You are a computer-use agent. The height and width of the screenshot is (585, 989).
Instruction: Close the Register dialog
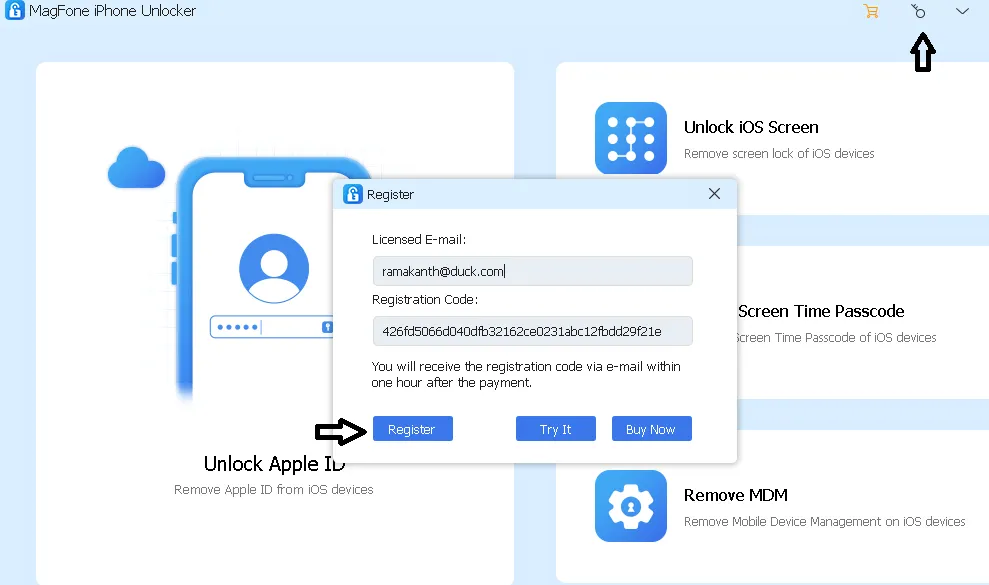coord(714,194)
